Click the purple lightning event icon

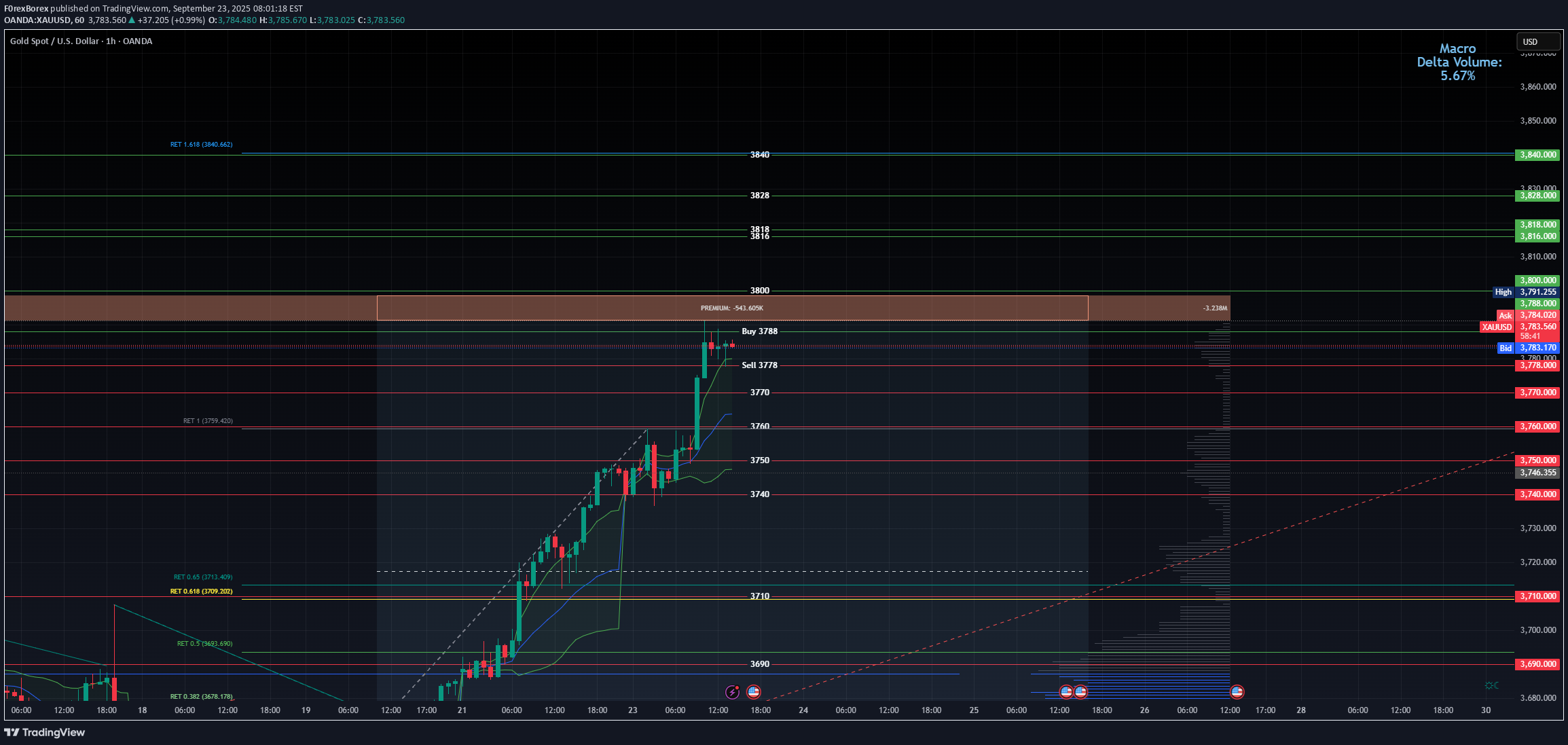click(x=732, y=692)
